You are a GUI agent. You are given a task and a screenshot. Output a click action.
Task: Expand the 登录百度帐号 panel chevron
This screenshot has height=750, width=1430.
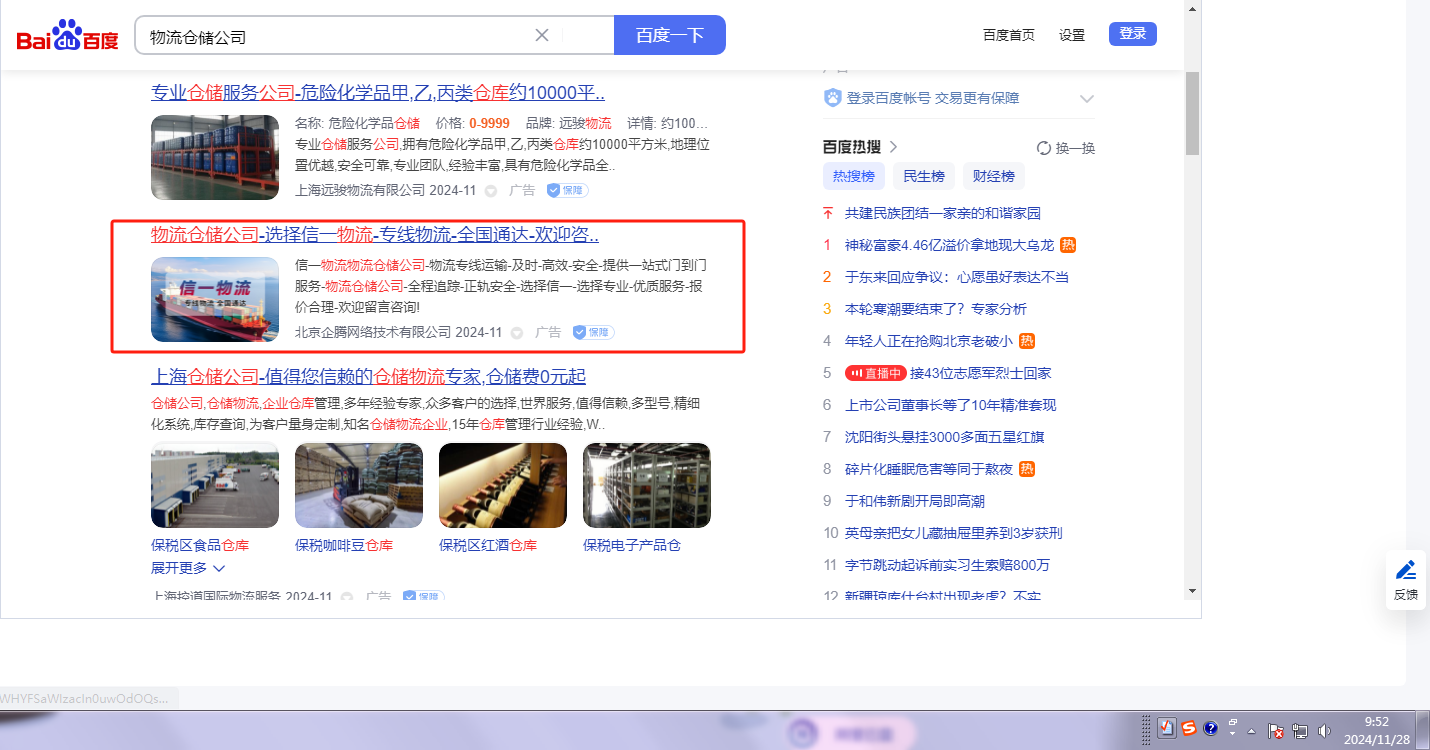(x=1087, y=99)
